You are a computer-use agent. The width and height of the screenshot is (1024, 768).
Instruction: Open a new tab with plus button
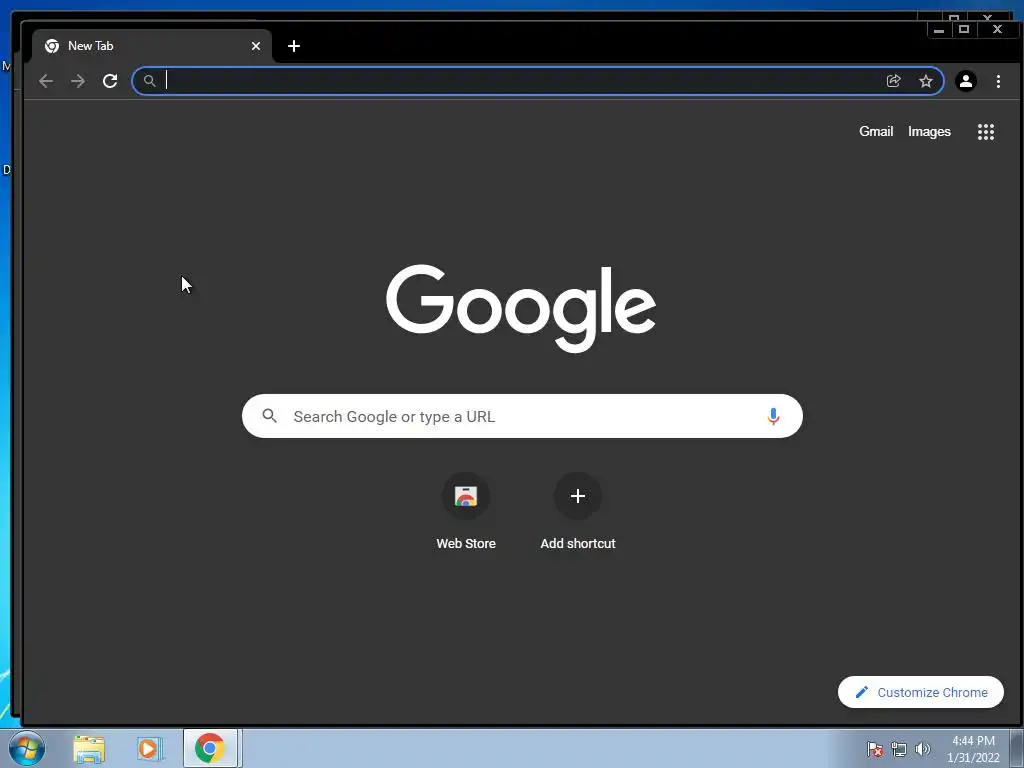click(x=294, y=46)
